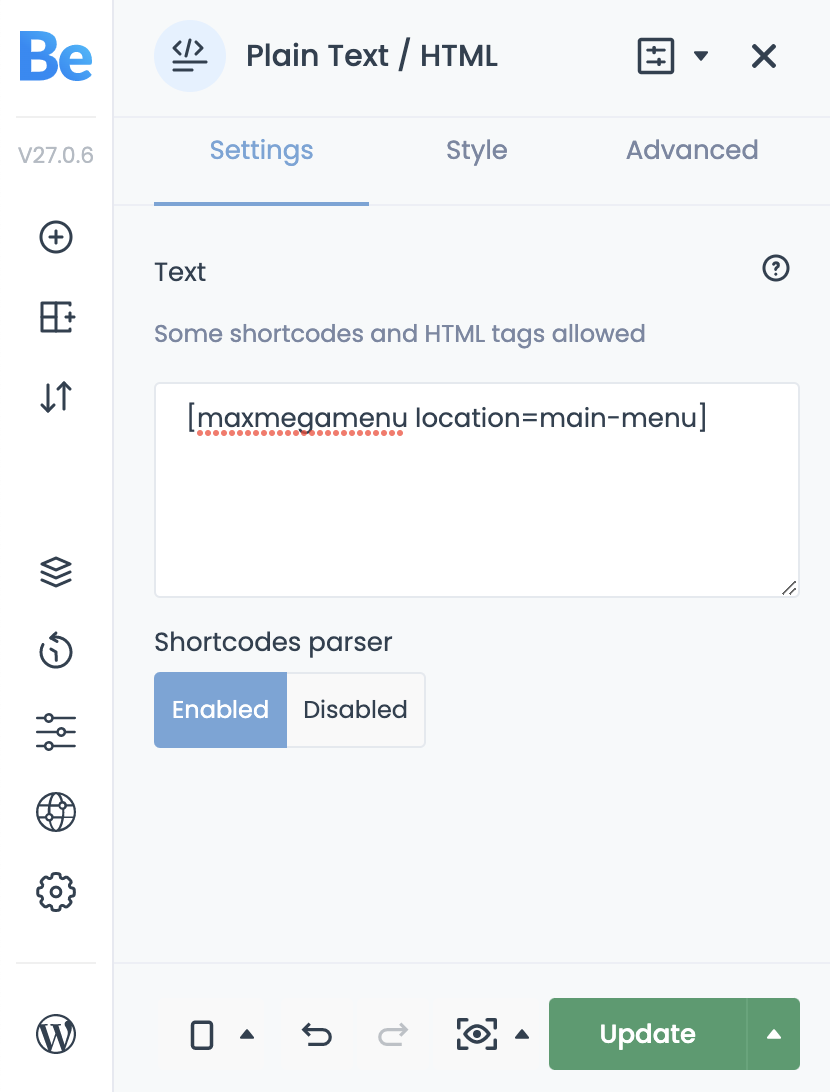Set Shortcodes parser to Disabled
The height and width of the screenshot is (1092, 830).
(x=355, y=710)
